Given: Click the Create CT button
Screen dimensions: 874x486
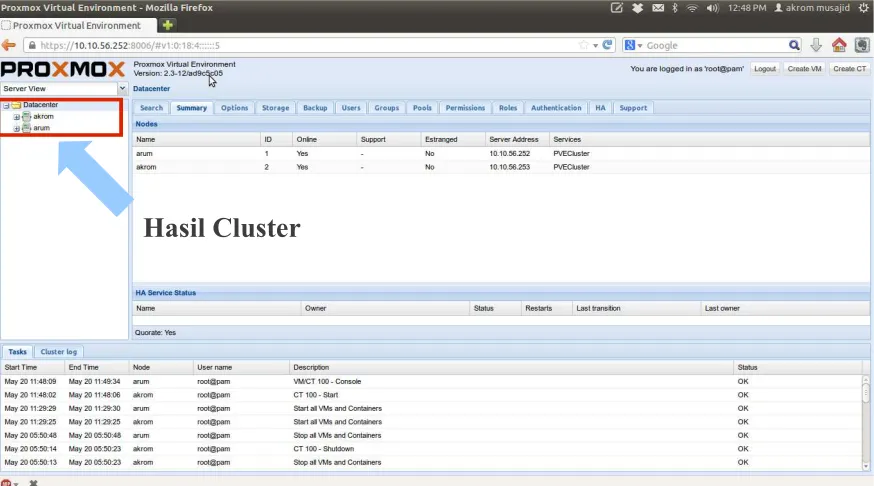Looking at the screenshot, I should pyautogui.click(x=849, y=69).
